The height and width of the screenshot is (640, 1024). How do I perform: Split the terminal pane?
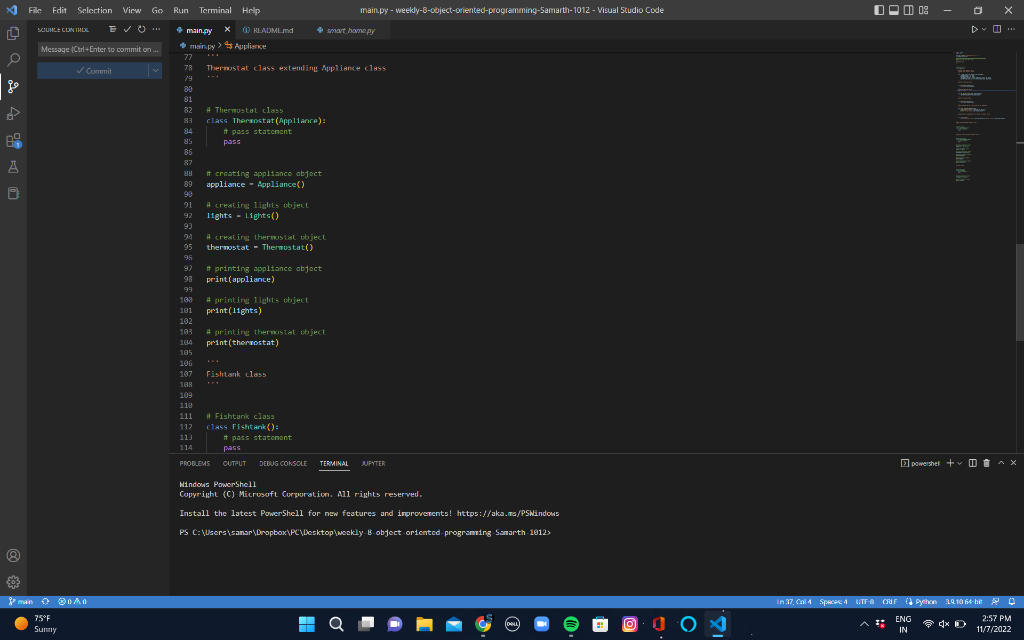973,463
